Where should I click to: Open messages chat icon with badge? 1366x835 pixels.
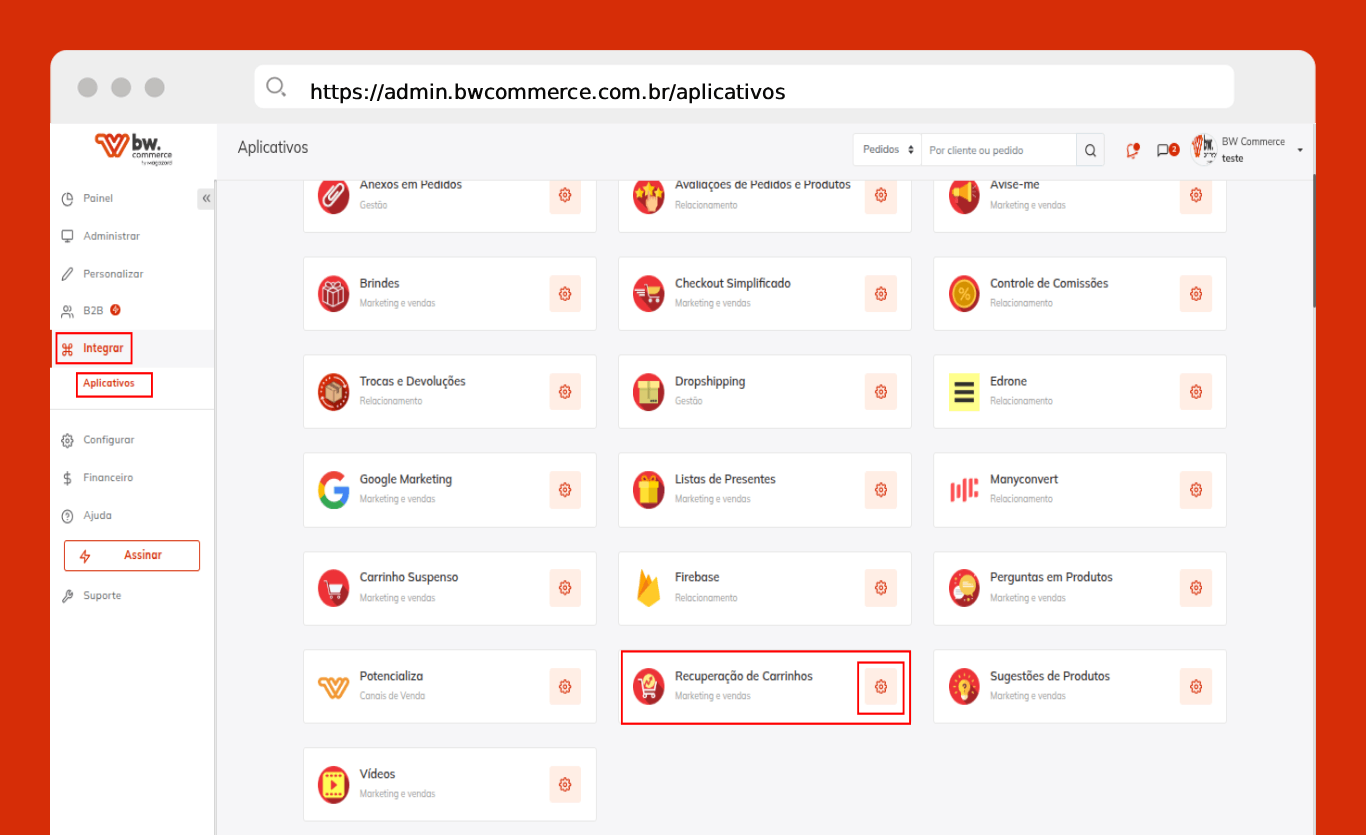coord(1167,150)
